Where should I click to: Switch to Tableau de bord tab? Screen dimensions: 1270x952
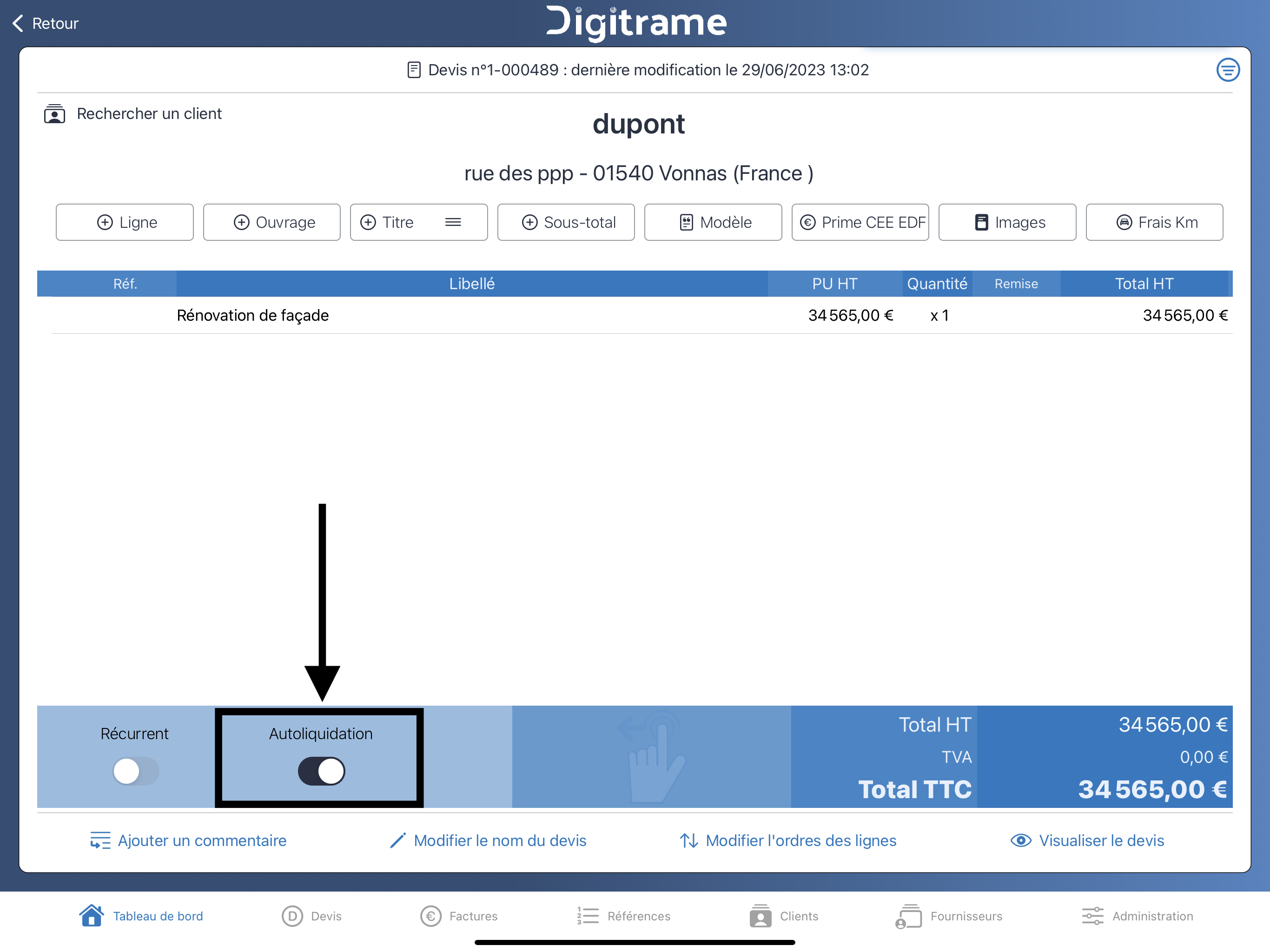(x=141, y=916)
